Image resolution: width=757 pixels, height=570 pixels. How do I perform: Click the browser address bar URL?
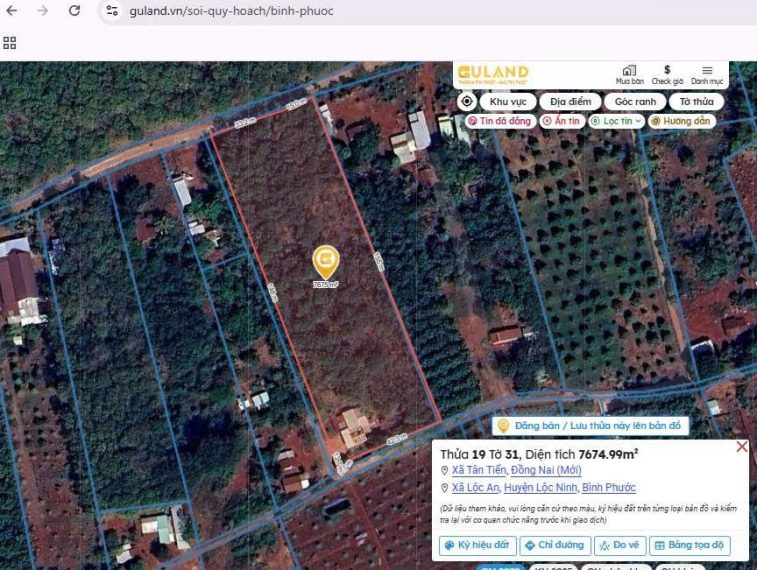pos(232,11)
